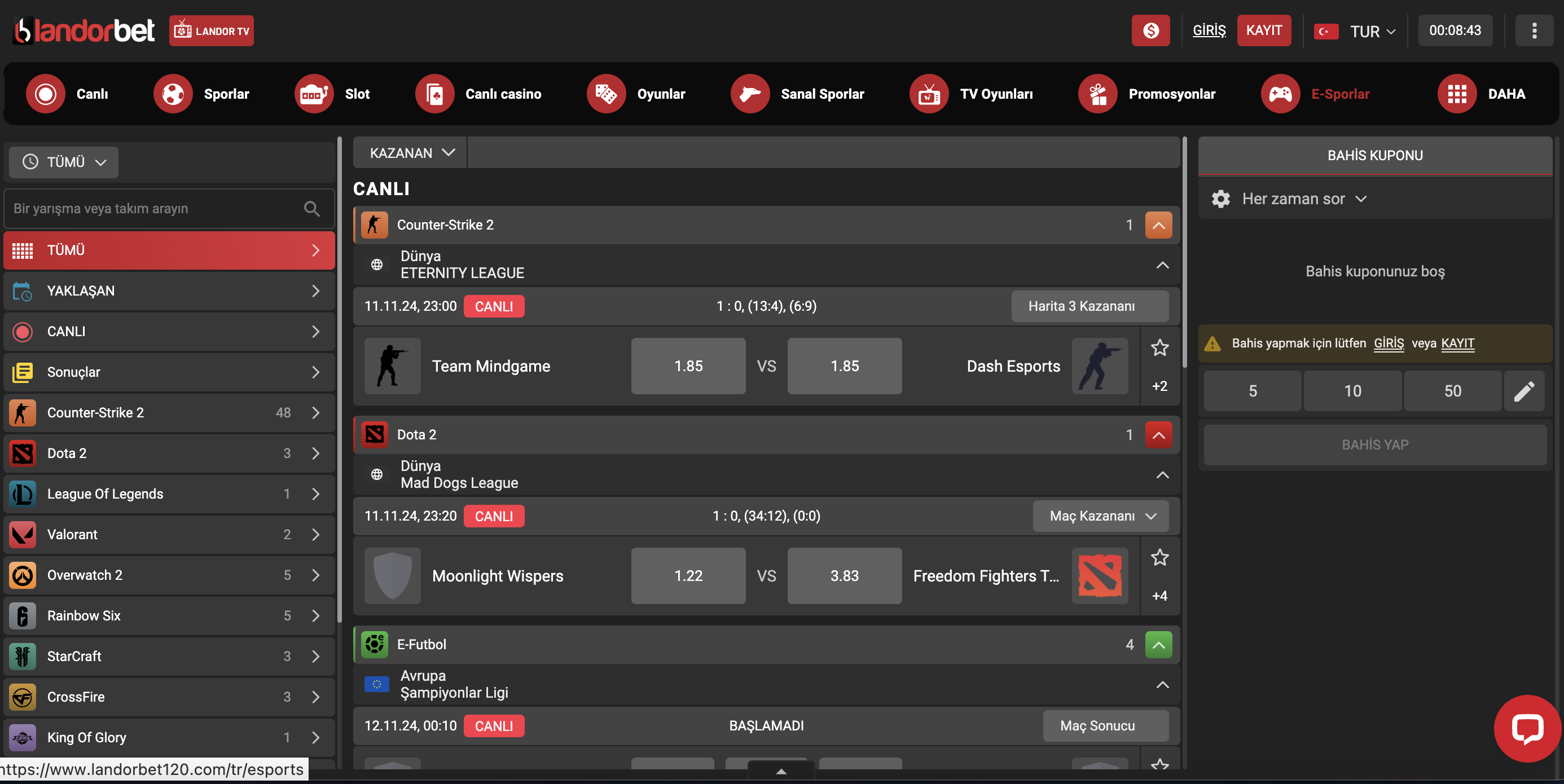The width and height of the screenshot is (1564, 784).
Task: Select 1.22 odds for Moonlight Wispers
Action: point(688,576)
